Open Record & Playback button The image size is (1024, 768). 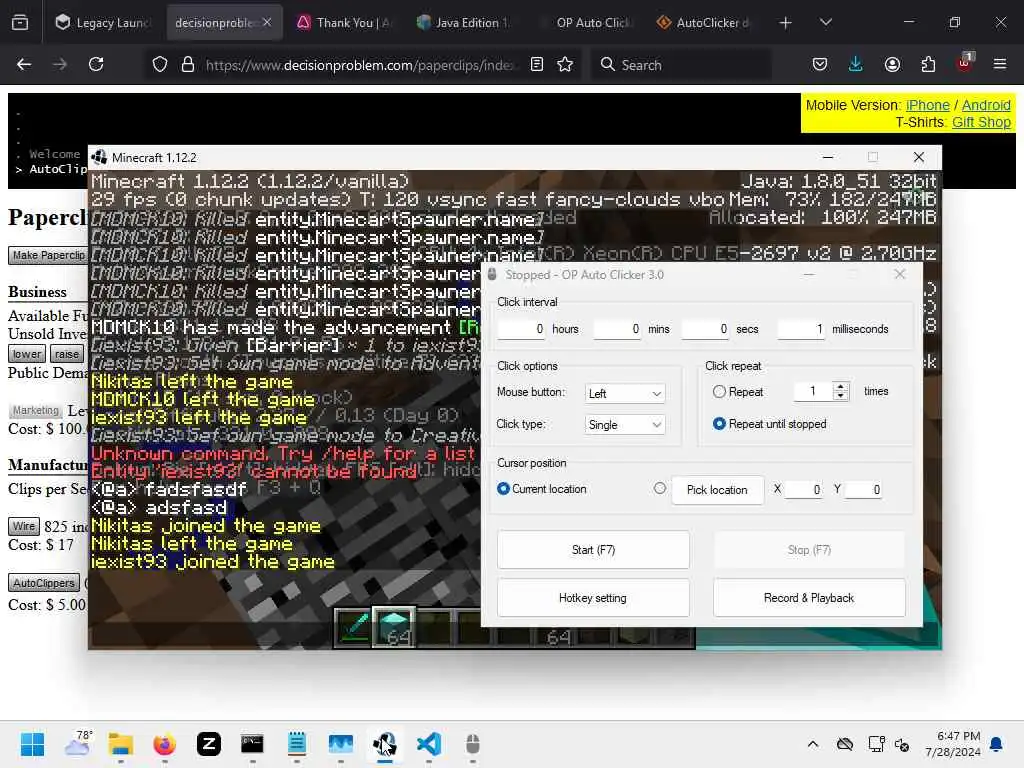click(809, 598)
